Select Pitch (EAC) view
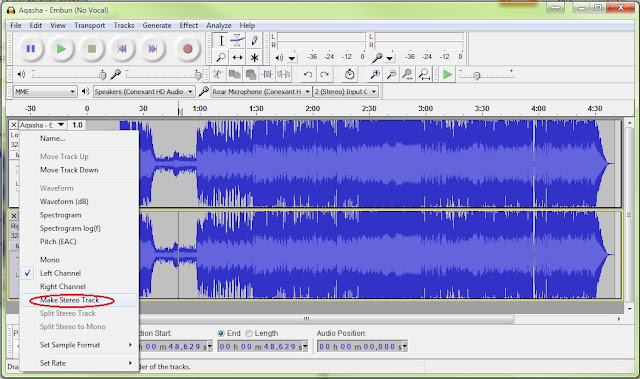 [79, 242]
